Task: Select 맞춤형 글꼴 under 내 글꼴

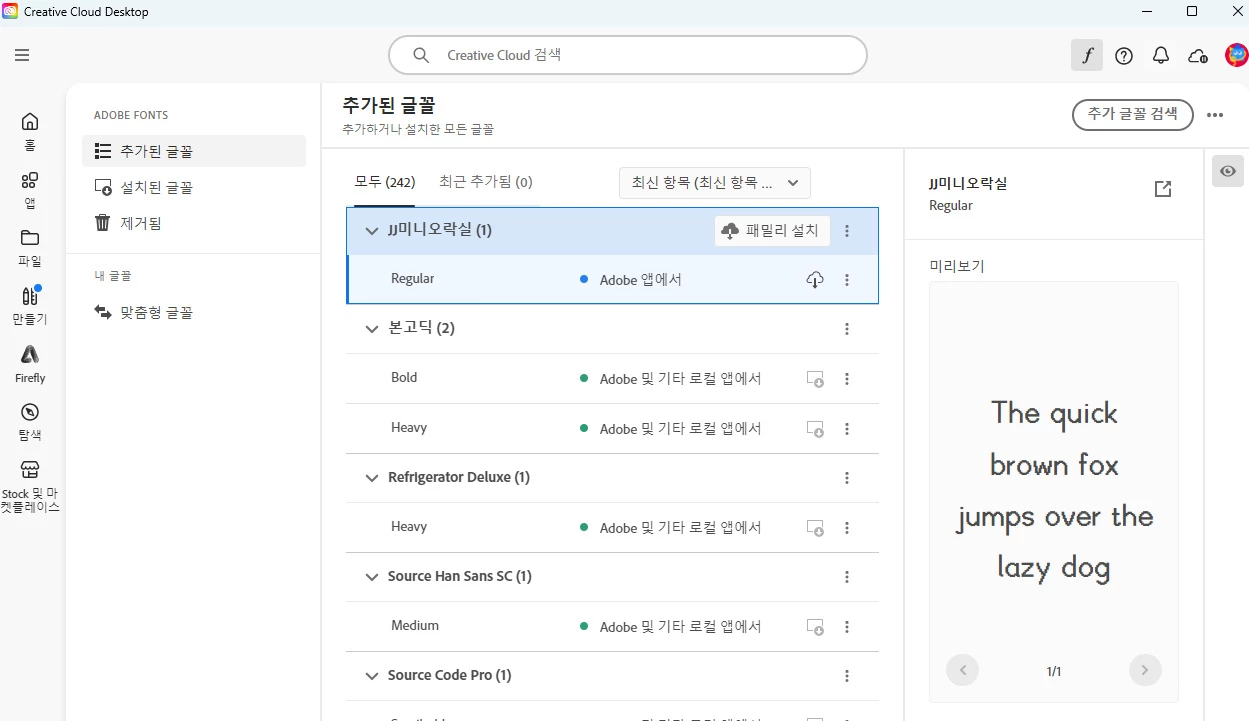Action: tap(194, 312)
